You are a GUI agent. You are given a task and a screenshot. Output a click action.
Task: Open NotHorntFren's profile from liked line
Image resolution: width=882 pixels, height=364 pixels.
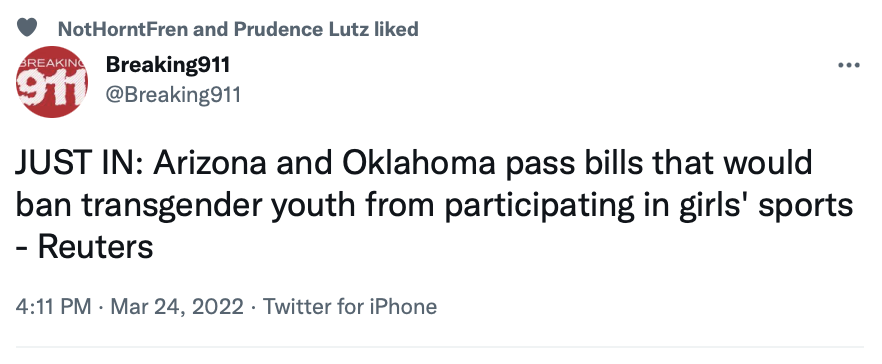[x=123, y=29]
